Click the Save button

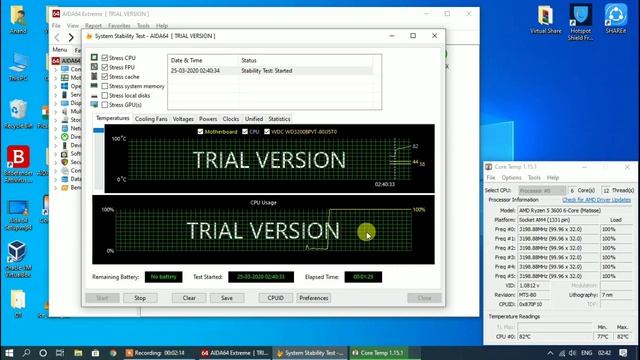coord(227,298)
